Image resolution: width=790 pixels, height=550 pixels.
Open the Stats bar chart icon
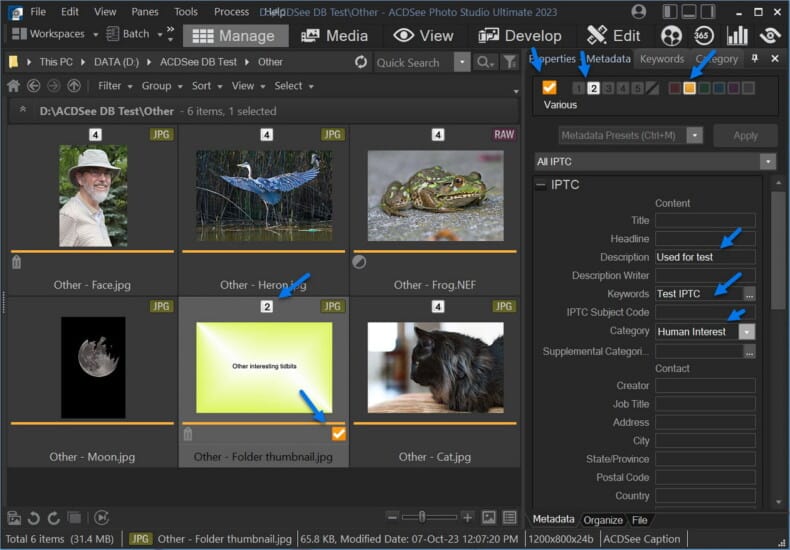tap(737, 35)
